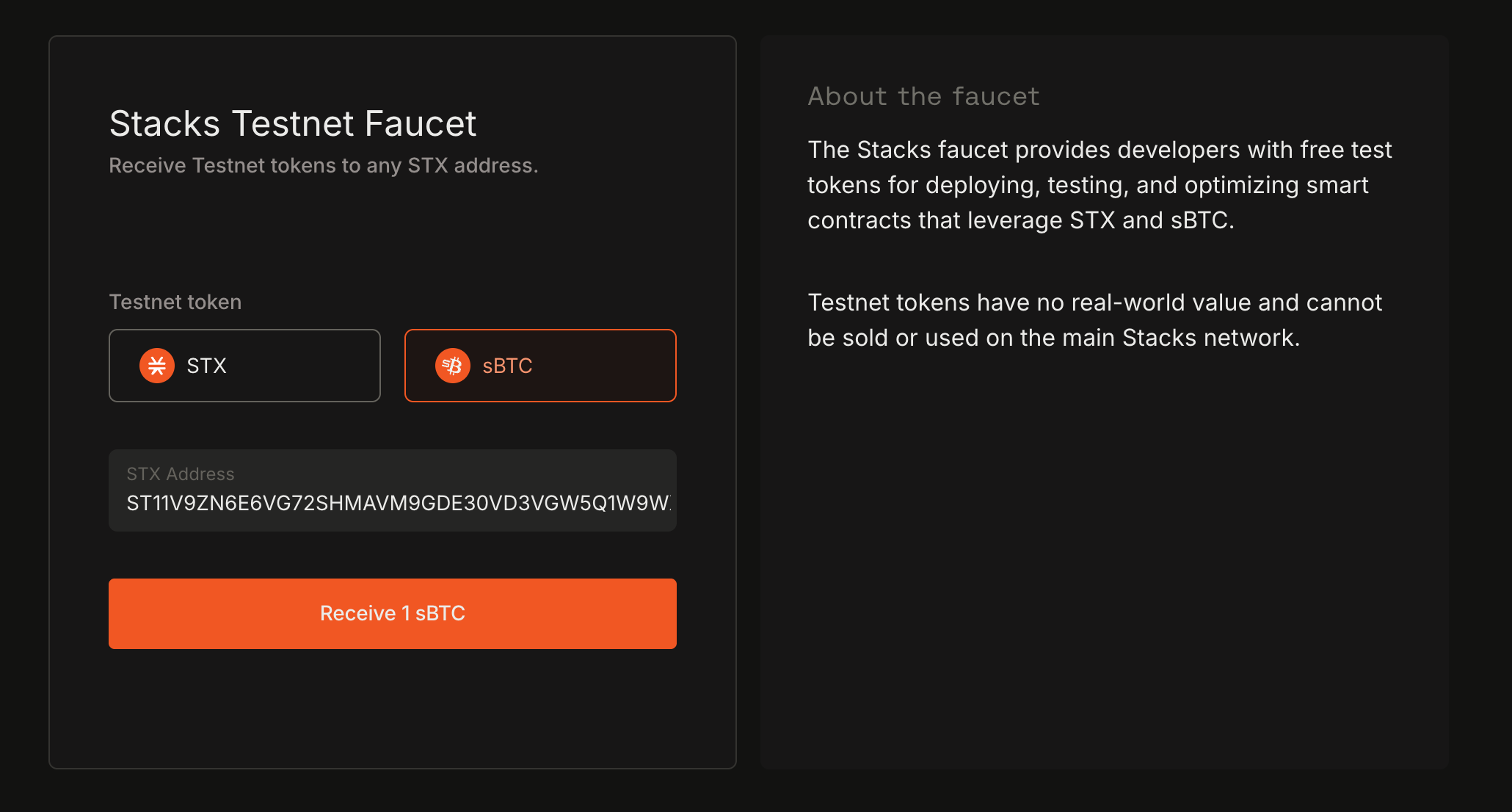Click the 'STX' text label in the unselected option
The height and width of the screenshot is (812, 1512).
(206, 366)
